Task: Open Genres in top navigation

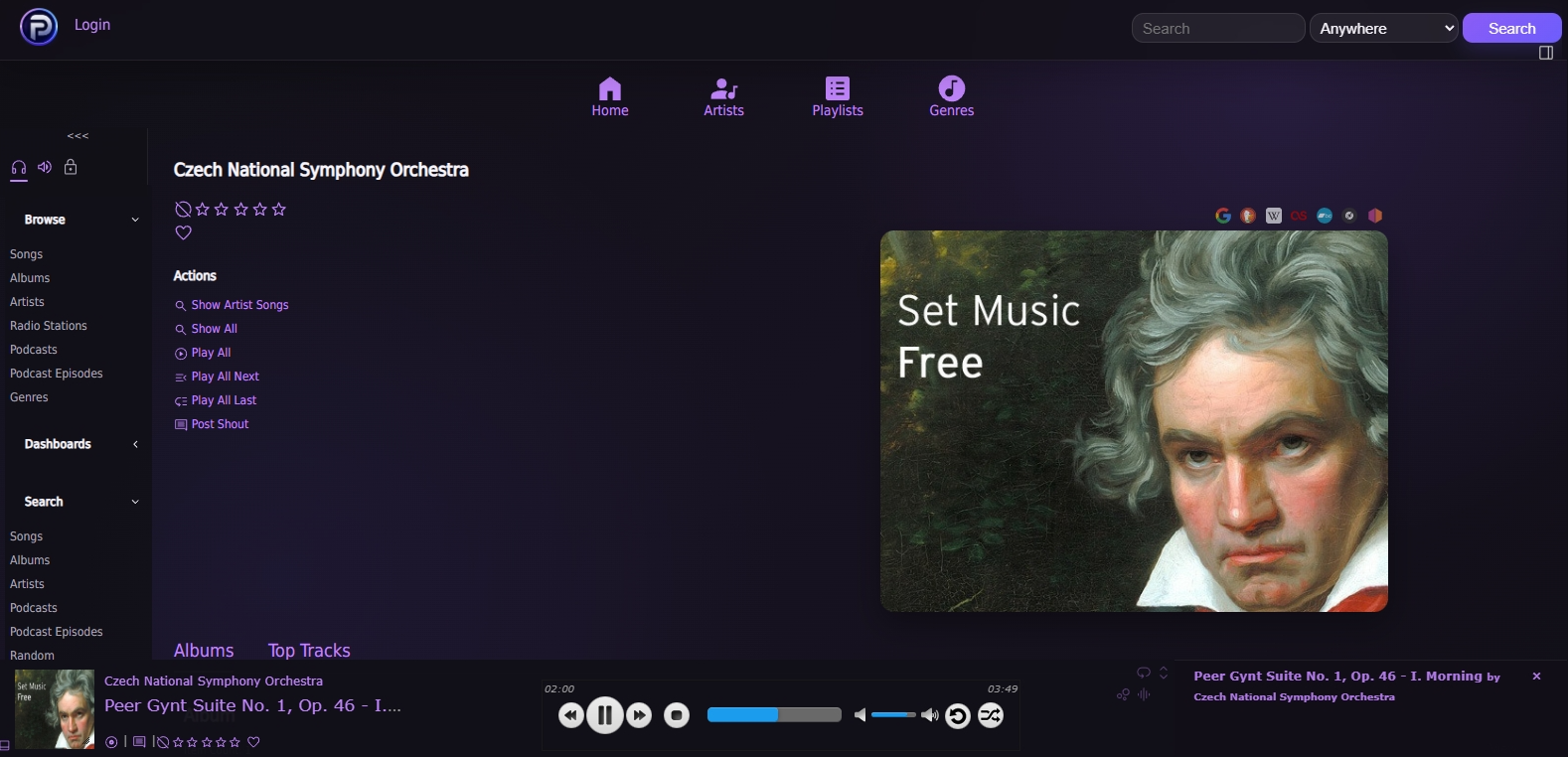Action: coord(952,97)
